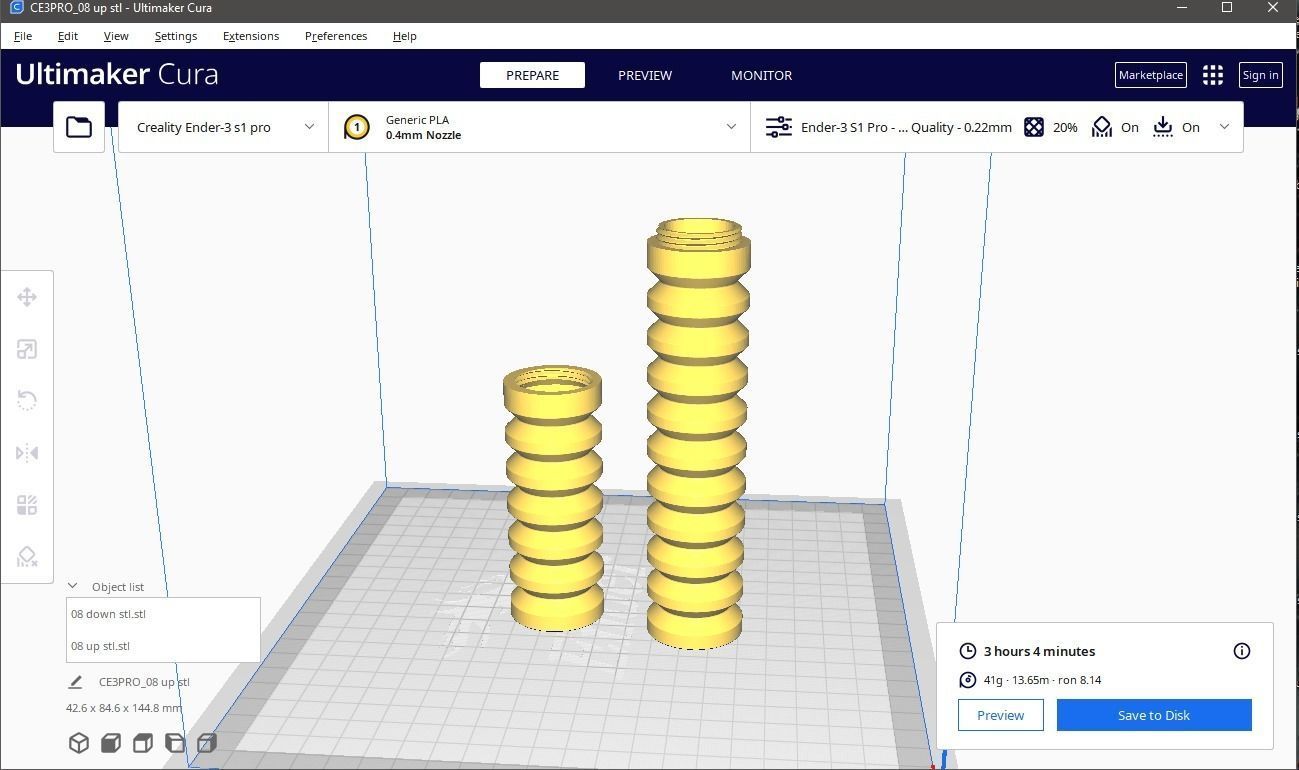Select the Support Blocker tool

click(x=27, y=557)
